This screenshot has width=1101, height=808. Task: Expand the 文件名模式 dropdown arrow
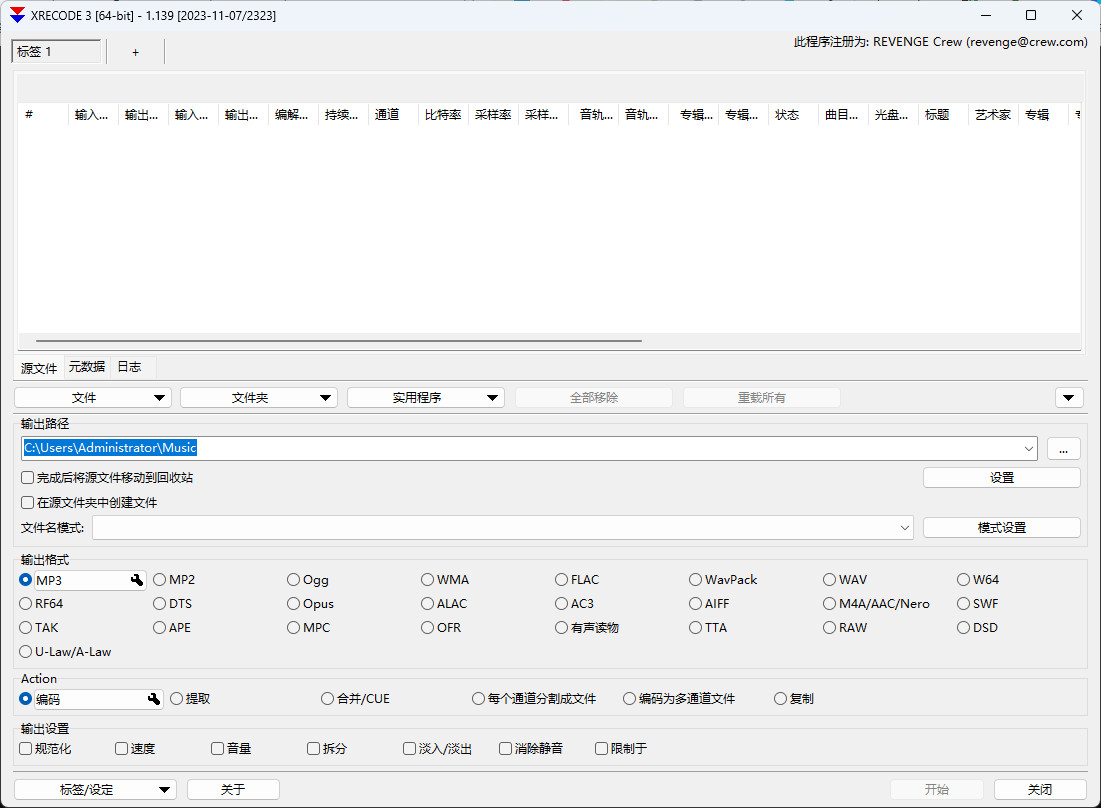click(x=904, y=528)
